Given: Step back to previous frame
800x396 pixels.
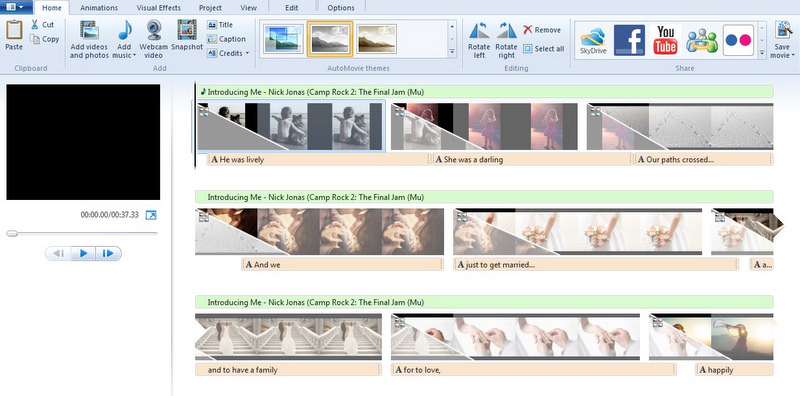Looking at the screenshot, I should tap(59, 253).
